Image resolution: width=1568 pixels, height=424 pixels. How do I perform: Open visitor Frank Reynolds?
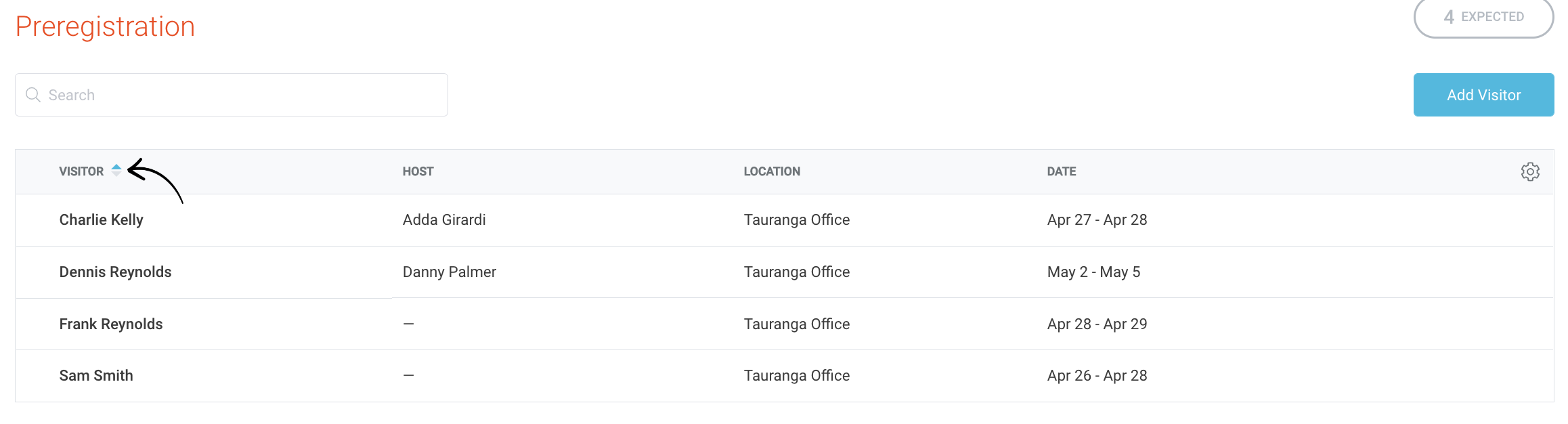tap(111, 324)
